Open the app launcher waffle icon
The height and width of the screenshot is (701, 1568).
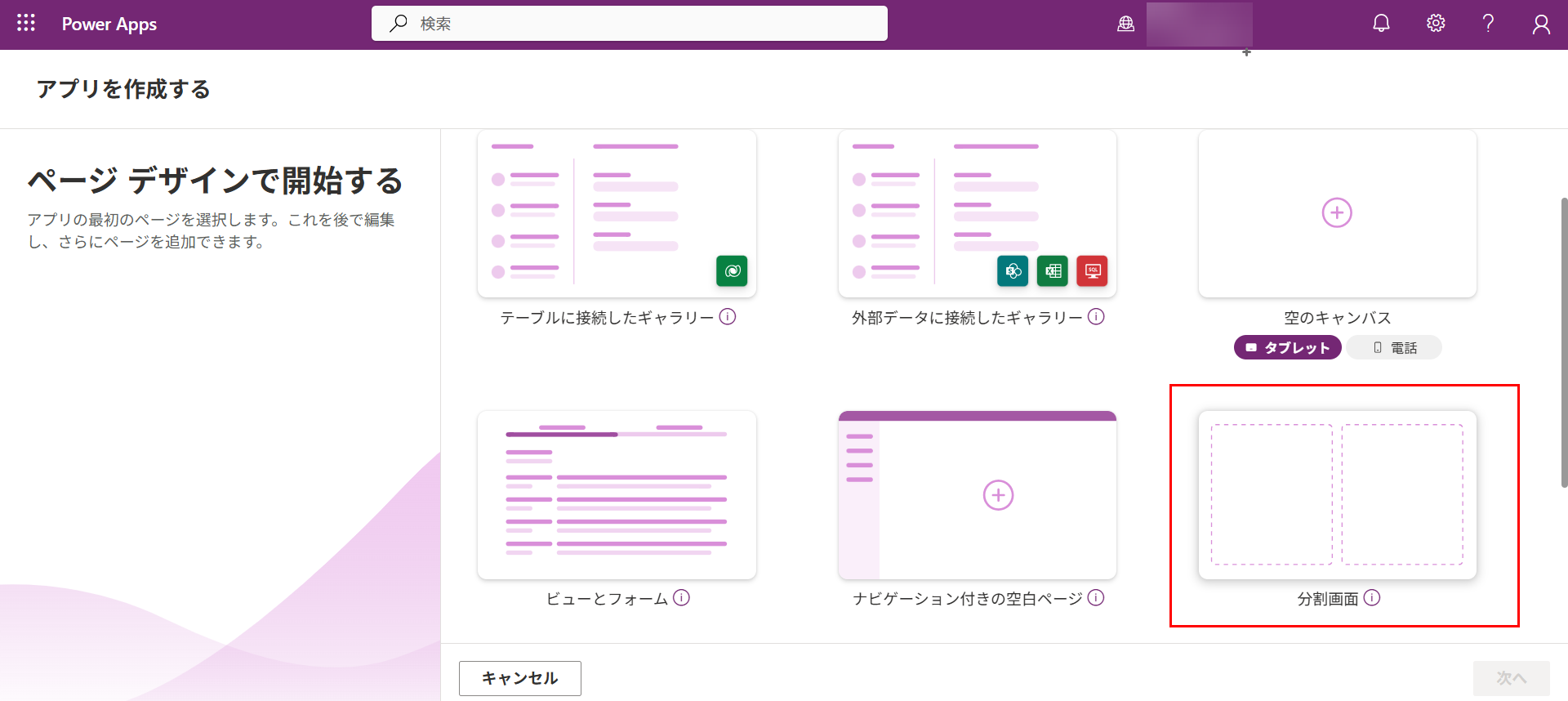(26, 24)
